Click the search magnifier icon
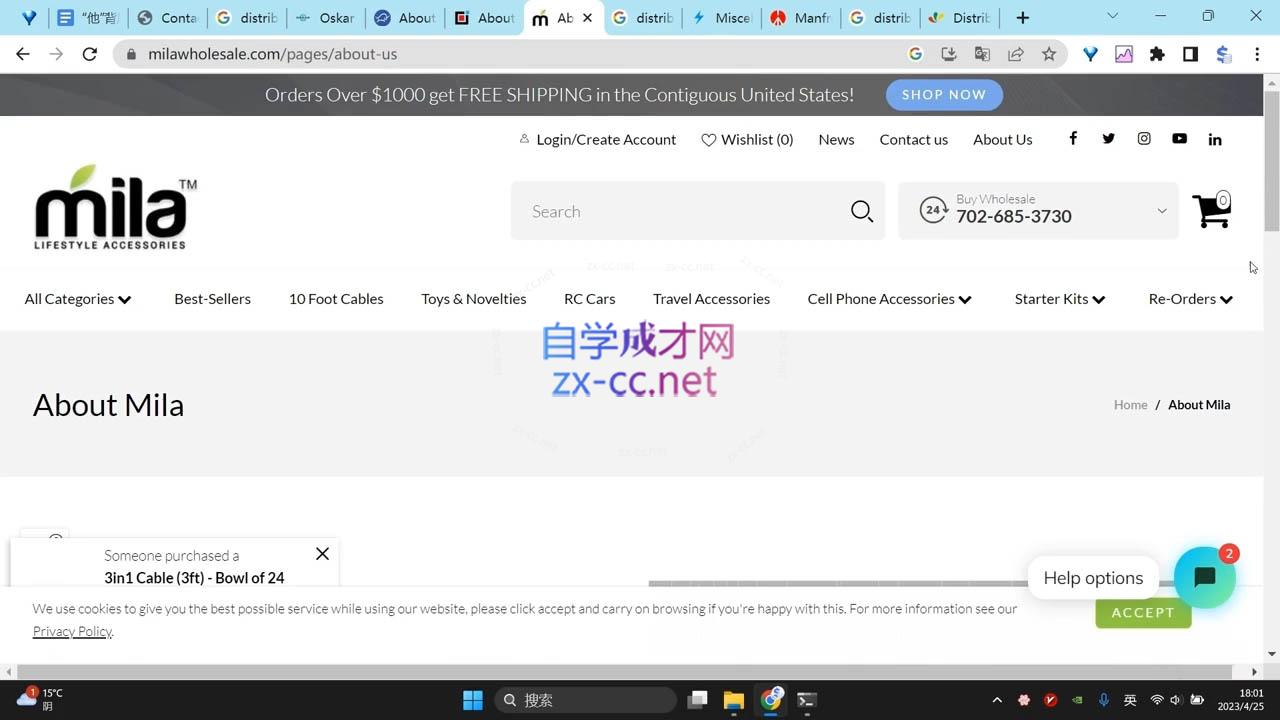Screen dimensions: 1280x720 pyautogui.click(x=862, y=211)
